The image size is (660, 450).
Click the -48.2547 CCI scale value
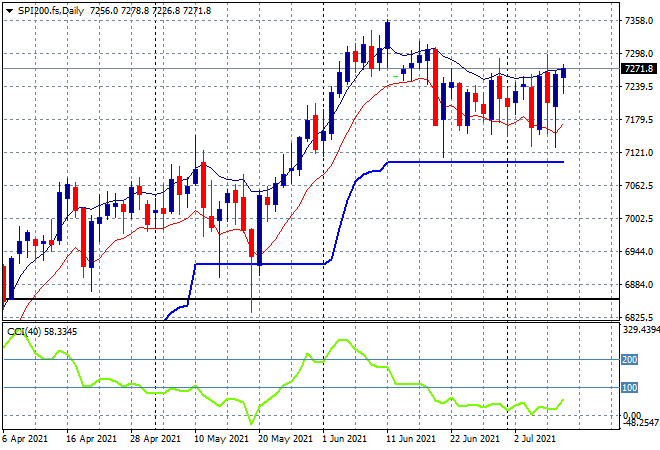click(641, 422)
